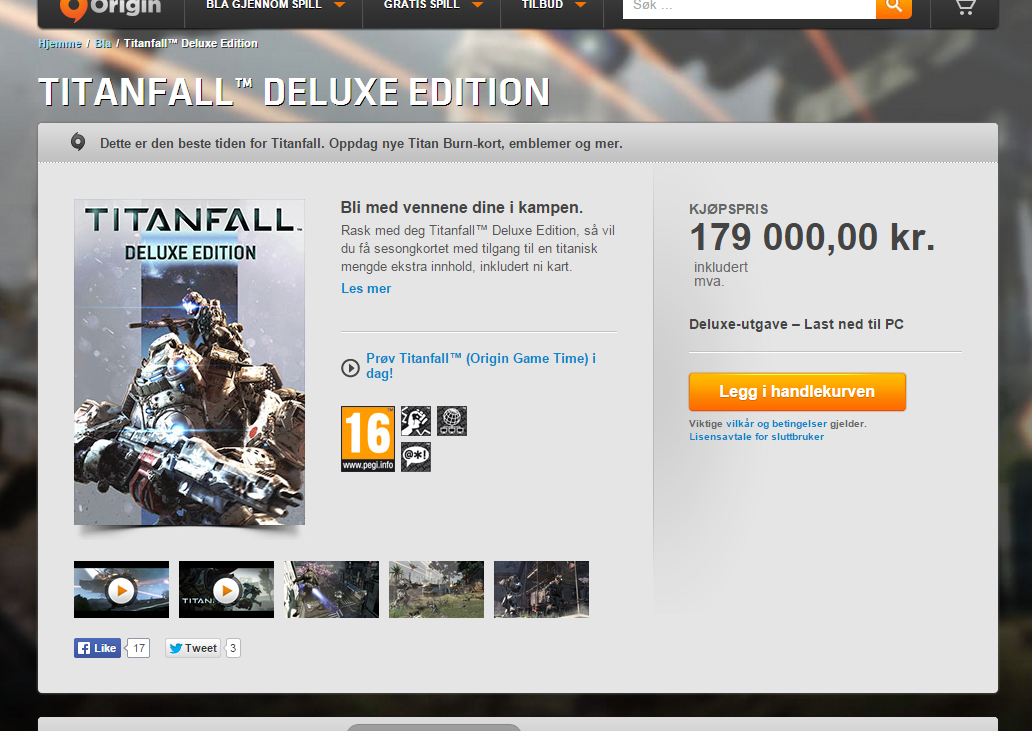Viewport: 1032px width, 731px height.
Task: Click the Origin logo in header
Action: [110, 9]
